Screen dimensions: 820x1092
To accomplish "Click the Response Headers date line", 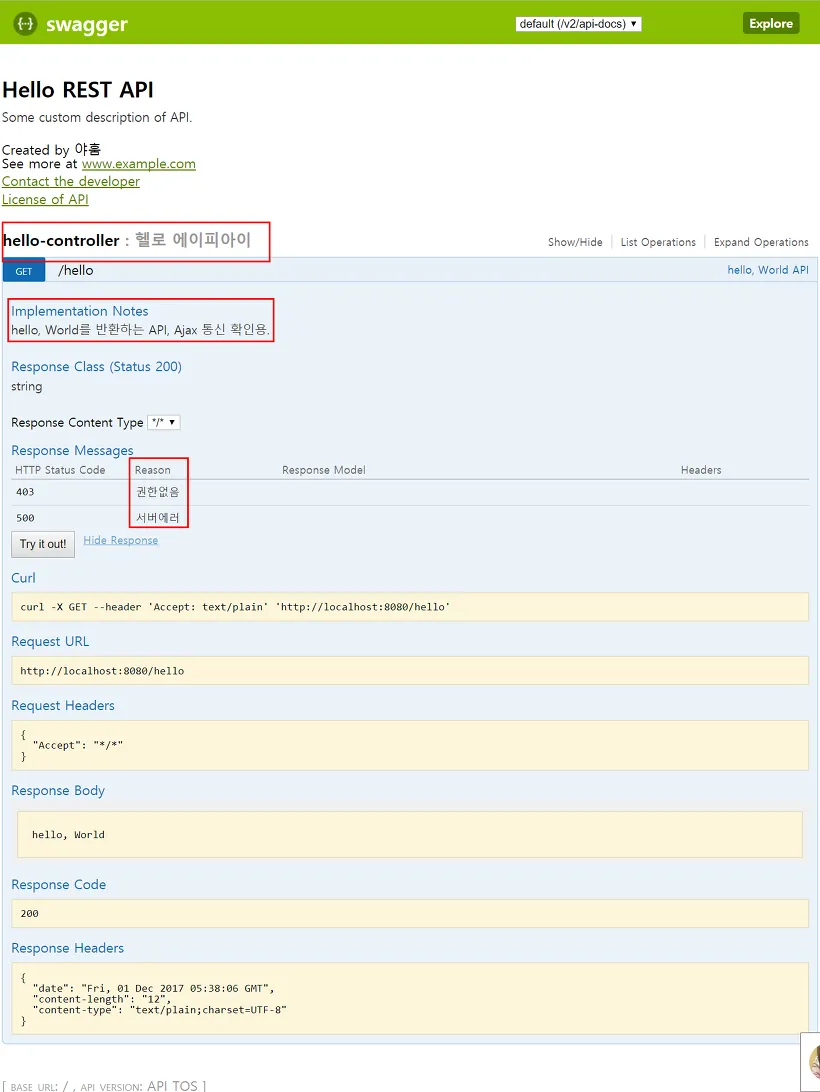I will coord(153,988).
